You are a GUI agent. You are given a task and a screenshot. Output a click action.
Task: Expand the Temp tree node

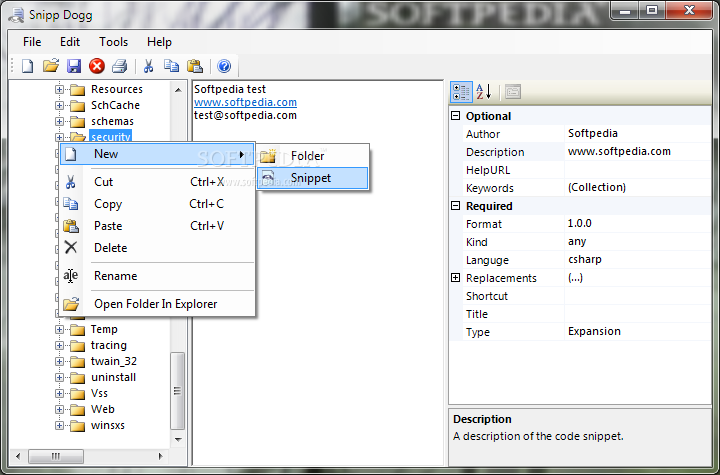tap(59, 329)
